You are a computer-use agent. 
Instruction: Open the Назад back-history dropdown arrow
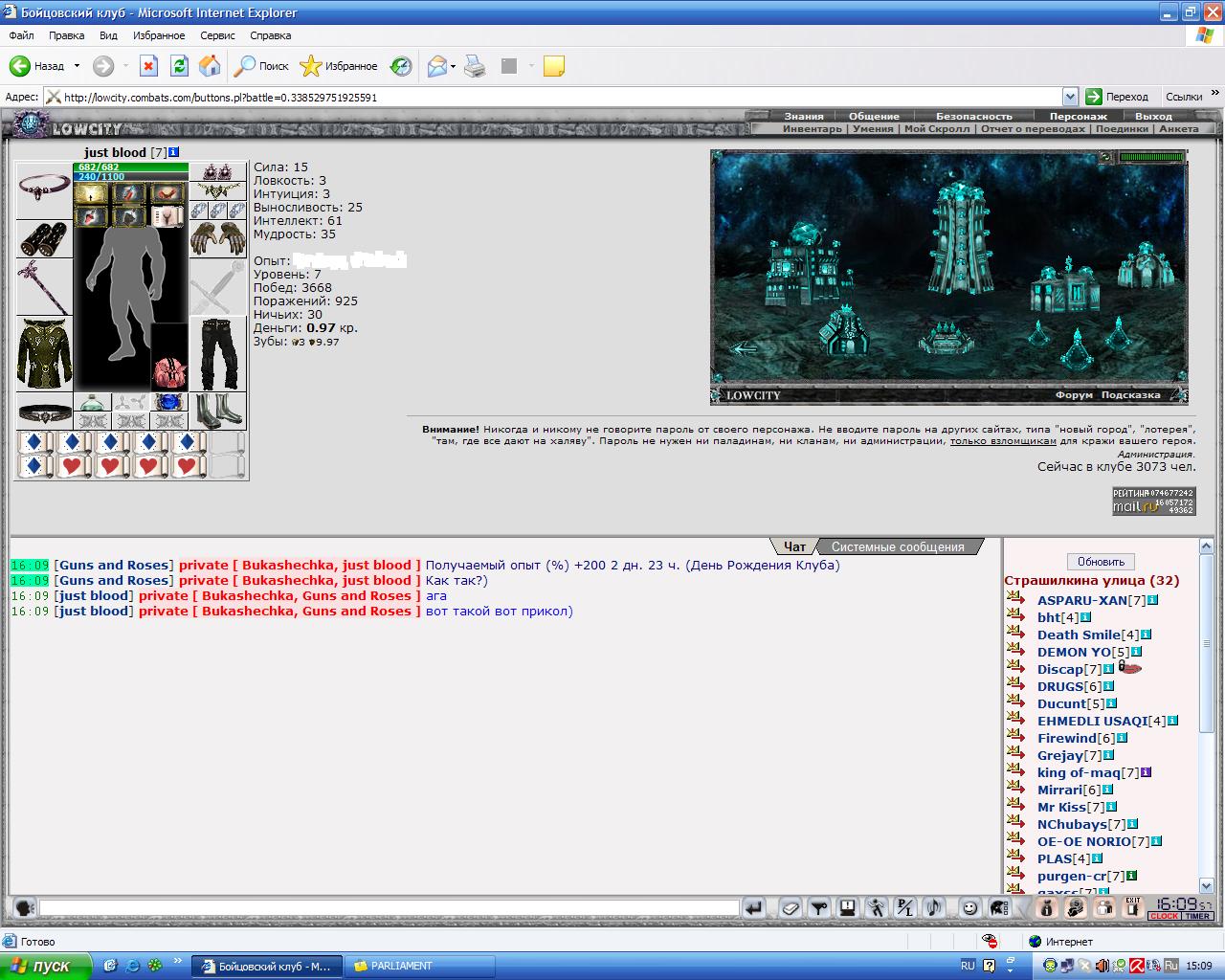click(x=76, y=66)
